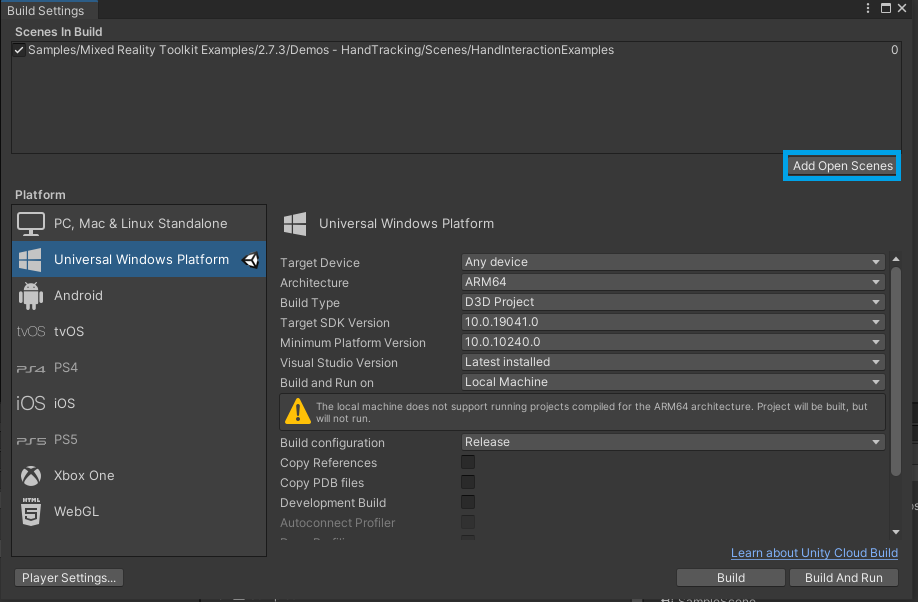Select the PS5 platform icon
The image size is (918, 602).
[x=30, y=440]
